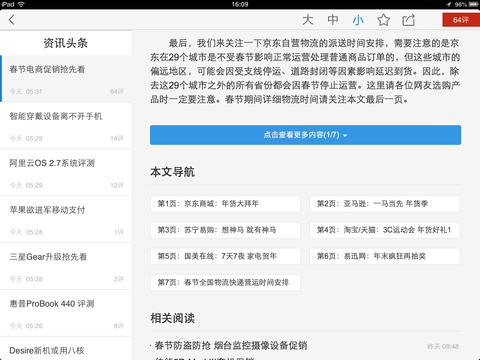Tap the back arrow icon

12,20
